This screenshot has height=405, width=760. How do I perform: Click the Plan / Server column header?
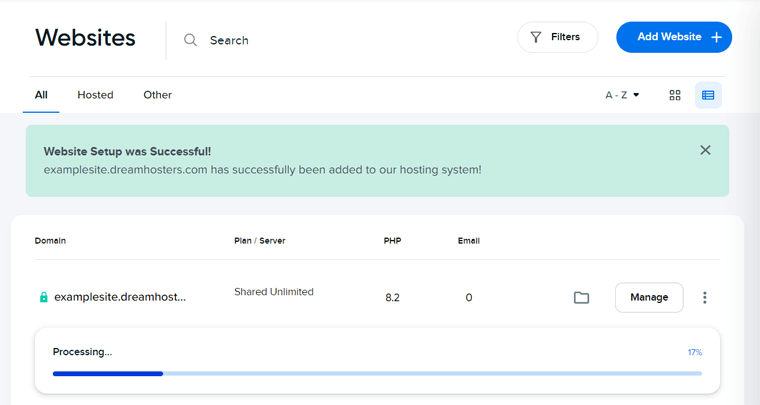click(260, 241)
